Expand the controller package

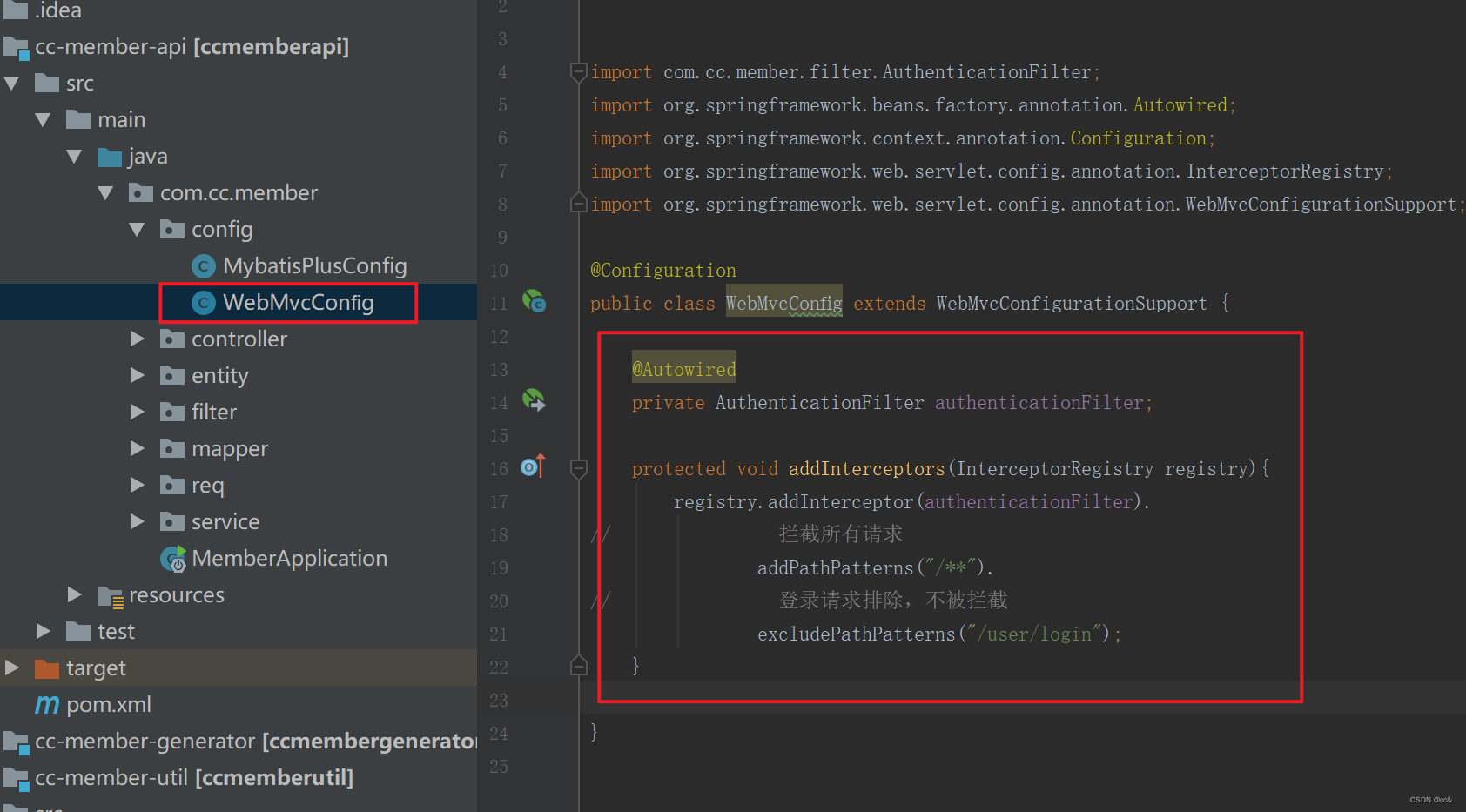(137, 339)
